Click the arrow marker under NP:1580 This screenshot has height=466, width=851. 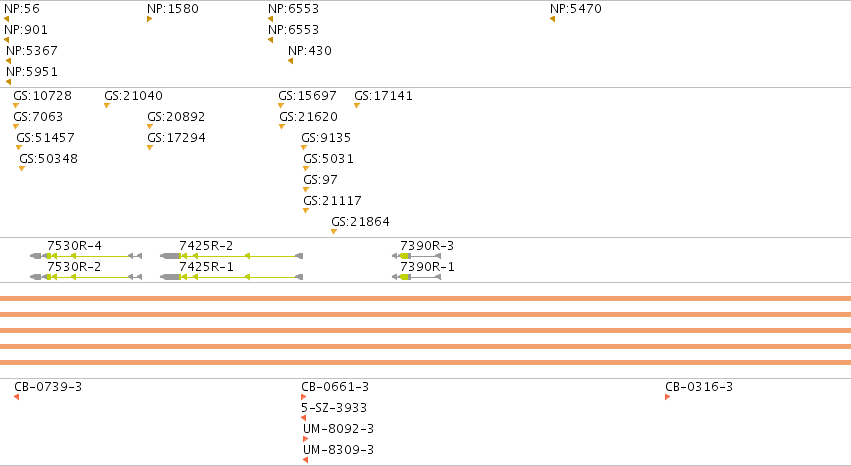coord(149,19)
